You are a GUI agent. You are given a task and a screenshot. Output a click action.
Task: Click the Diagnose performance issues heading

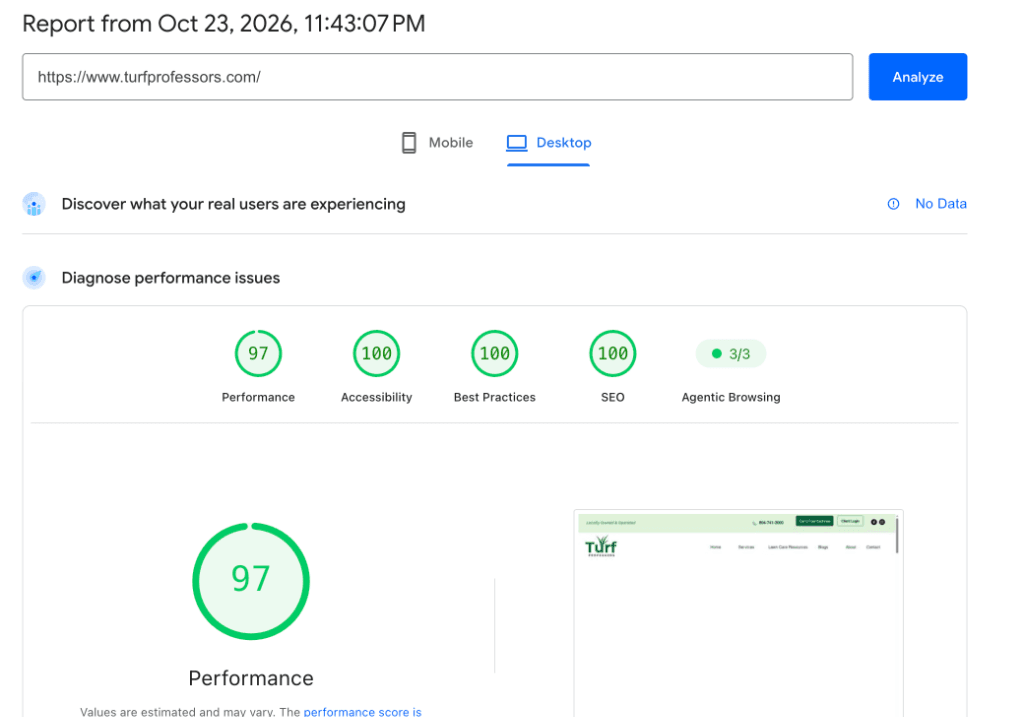click(170, 278)
